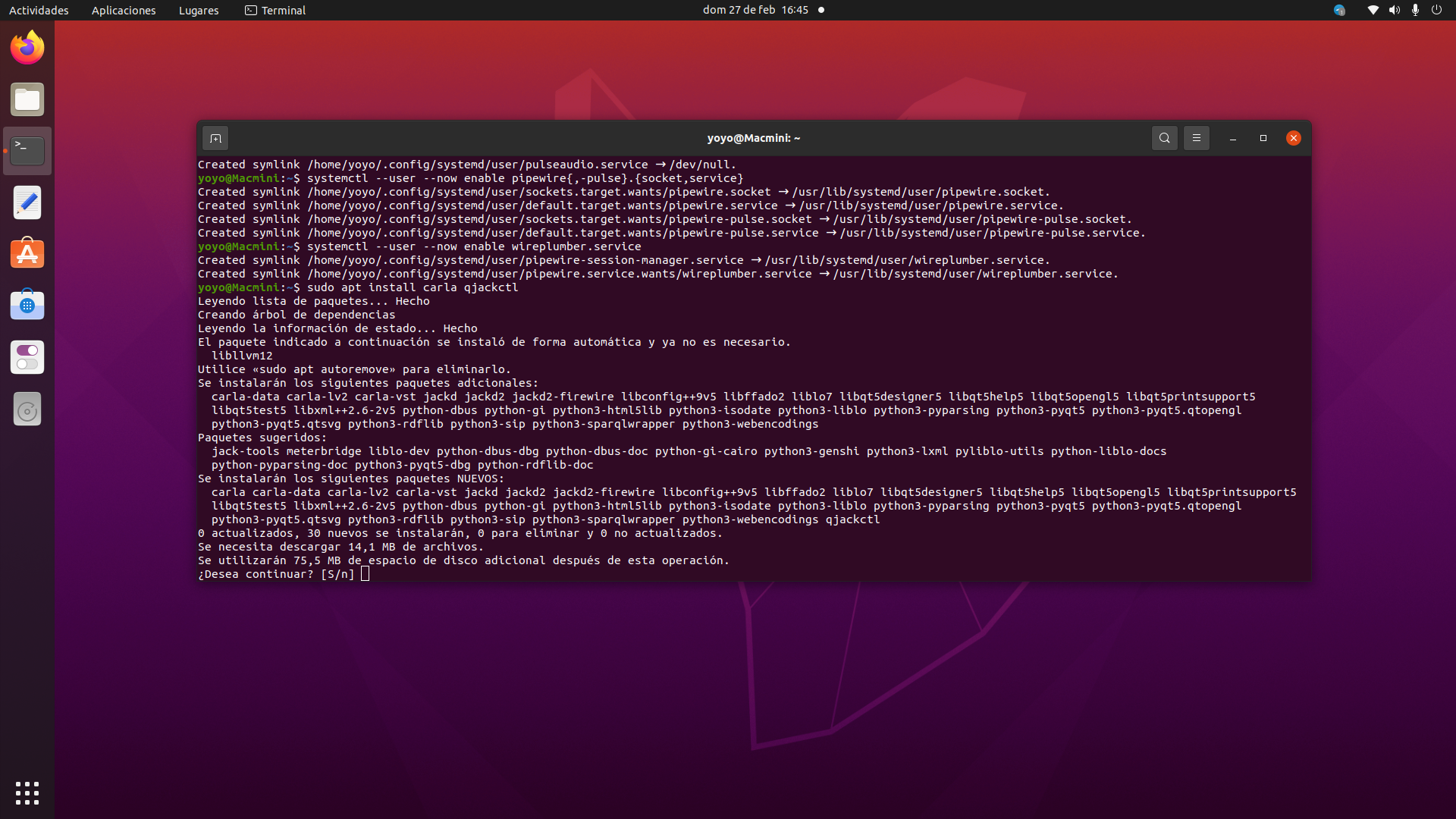This screenshot has width=1456, height=819.
Task: Open the Aplicaciones menu
Action: pyautogui.click(x=124, y=10)
